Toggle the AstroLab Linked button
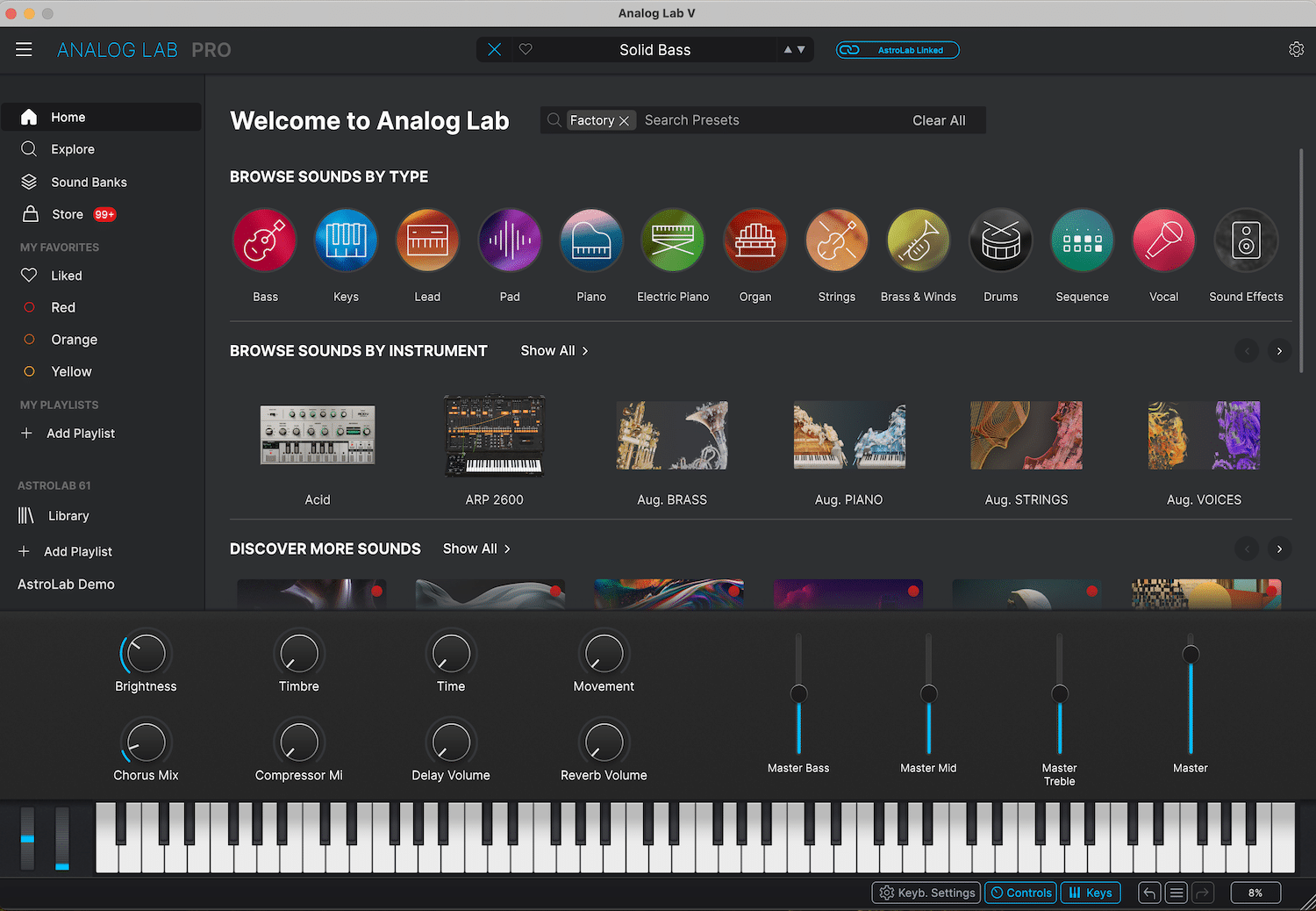Screen dimensions: 1316x911 [x=898, y=50]
